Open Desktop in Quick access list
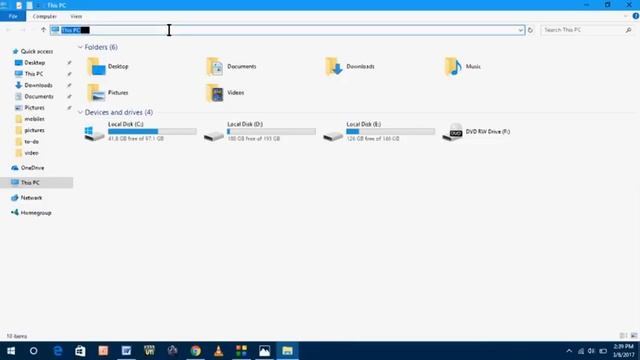640x360 pixels. (x=35, y=62)
